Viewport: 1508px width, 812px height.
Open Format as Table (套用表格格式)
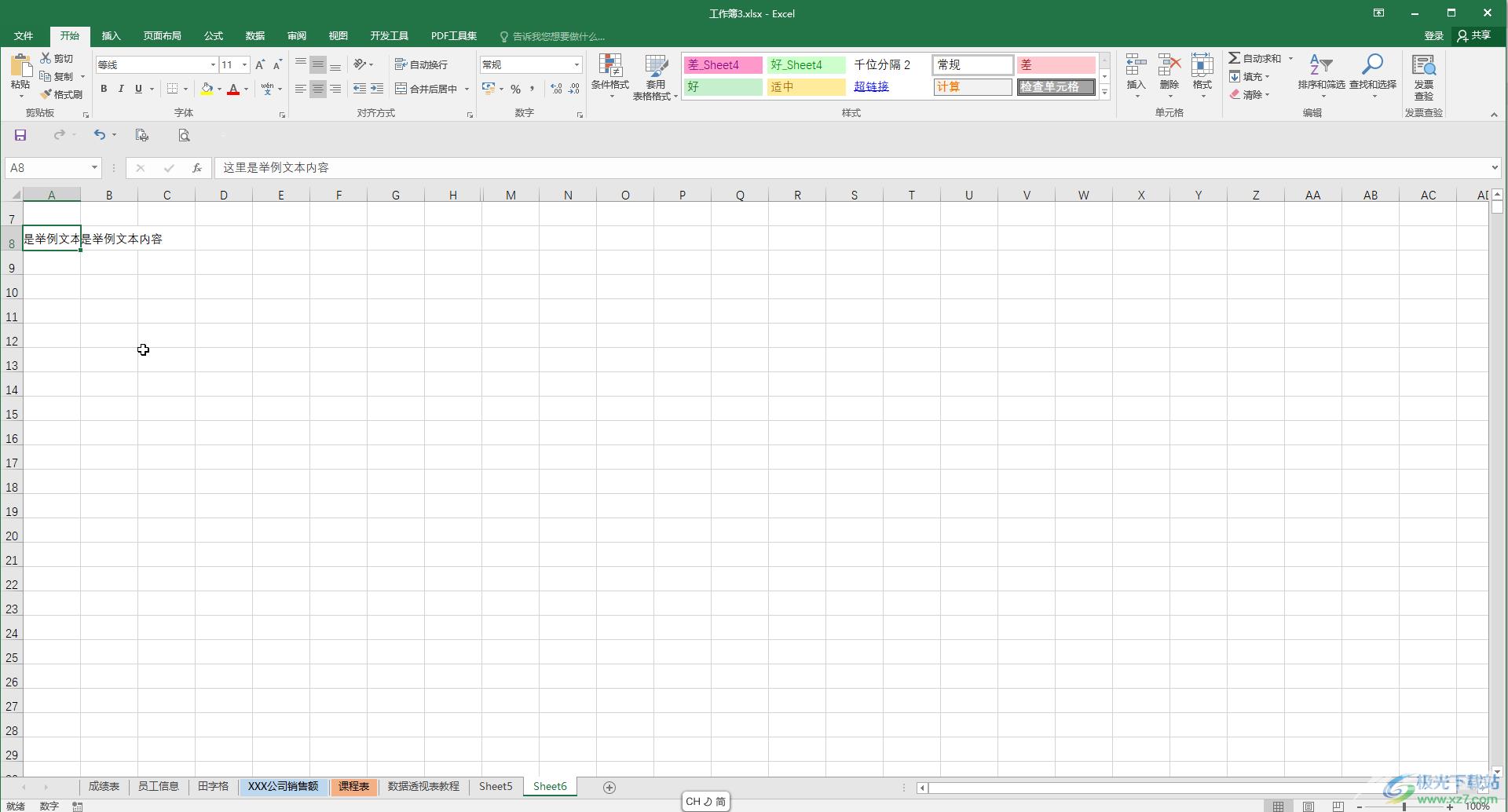pyautogui.click(x=655, y=77)
